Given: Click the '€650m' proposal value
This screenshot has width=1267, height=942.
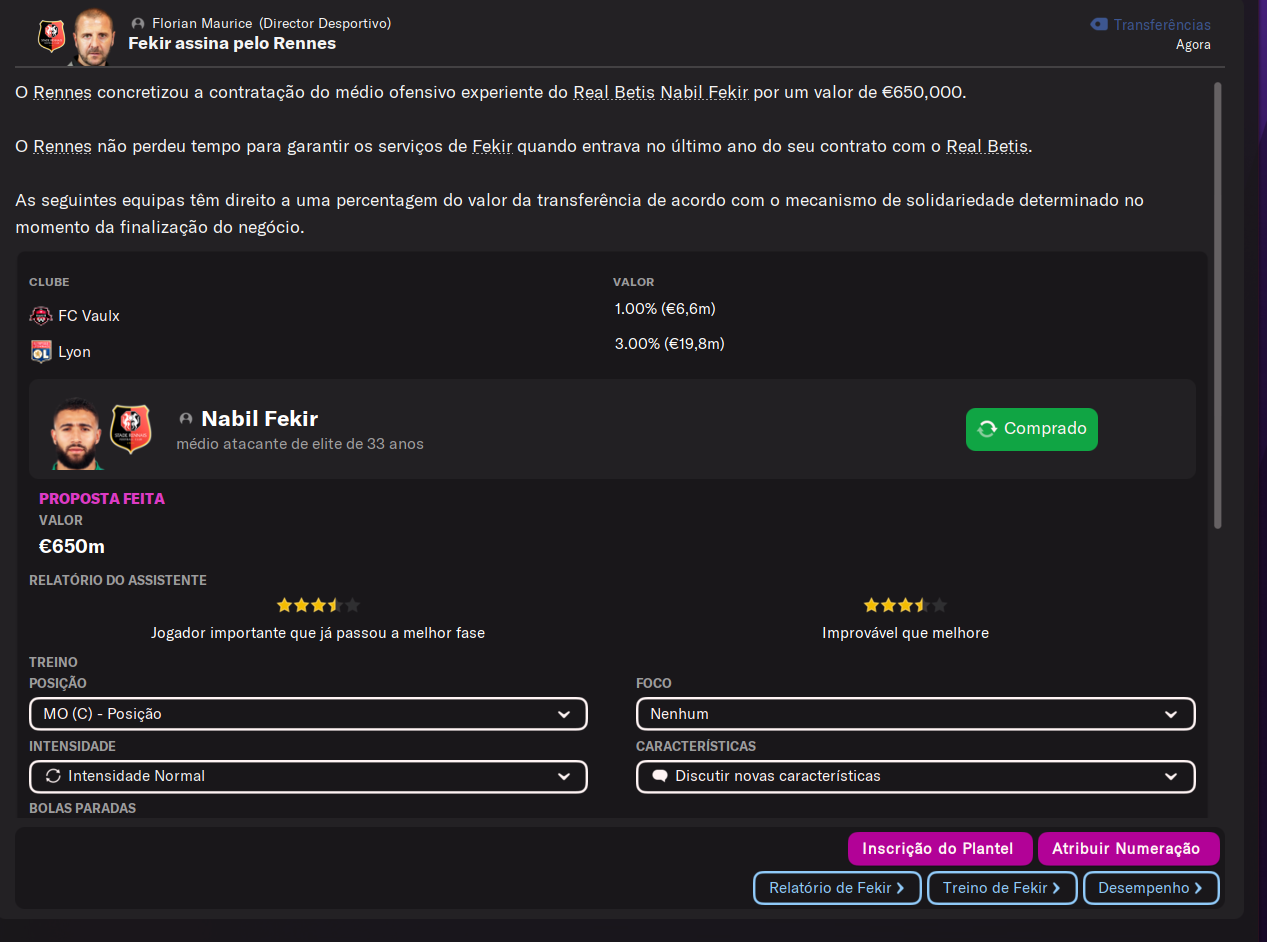Looking at the screenshot, I should (72, 547).
